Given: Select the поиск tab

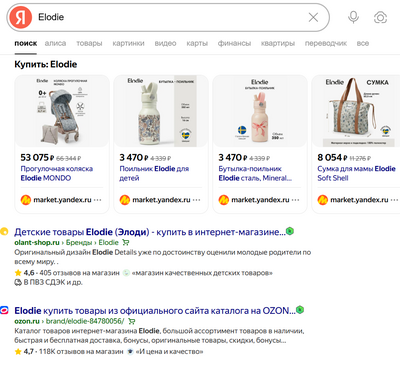Looking at the screenshot, I should (26, 43).
